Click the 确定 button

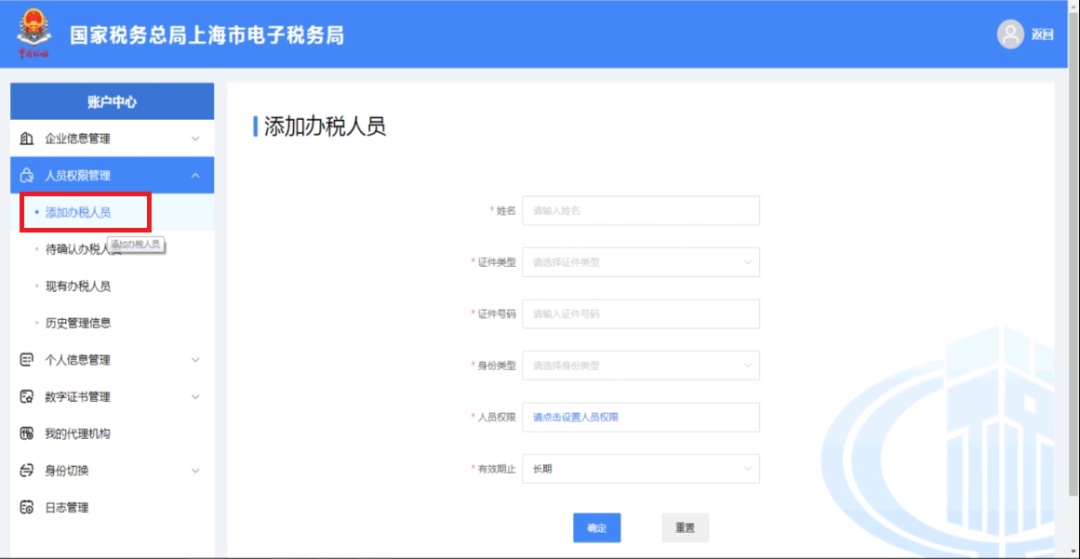597,528
